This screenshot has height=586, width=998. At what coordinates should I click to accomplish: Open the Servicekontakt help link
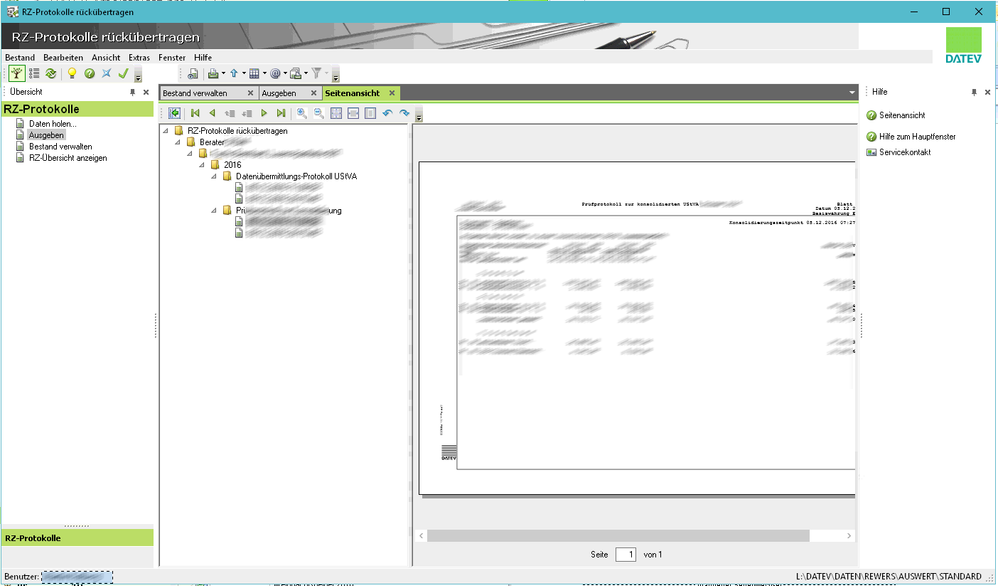(904, 152)
